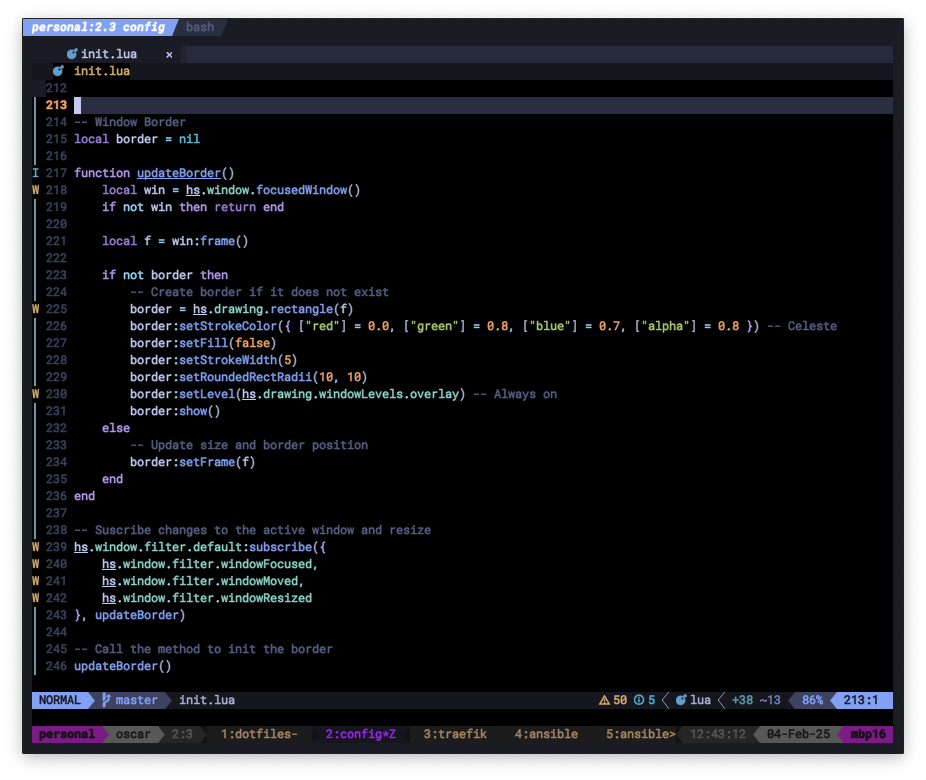
Task: Click the Lua icon in the winbar
Action: click(58, 71)
